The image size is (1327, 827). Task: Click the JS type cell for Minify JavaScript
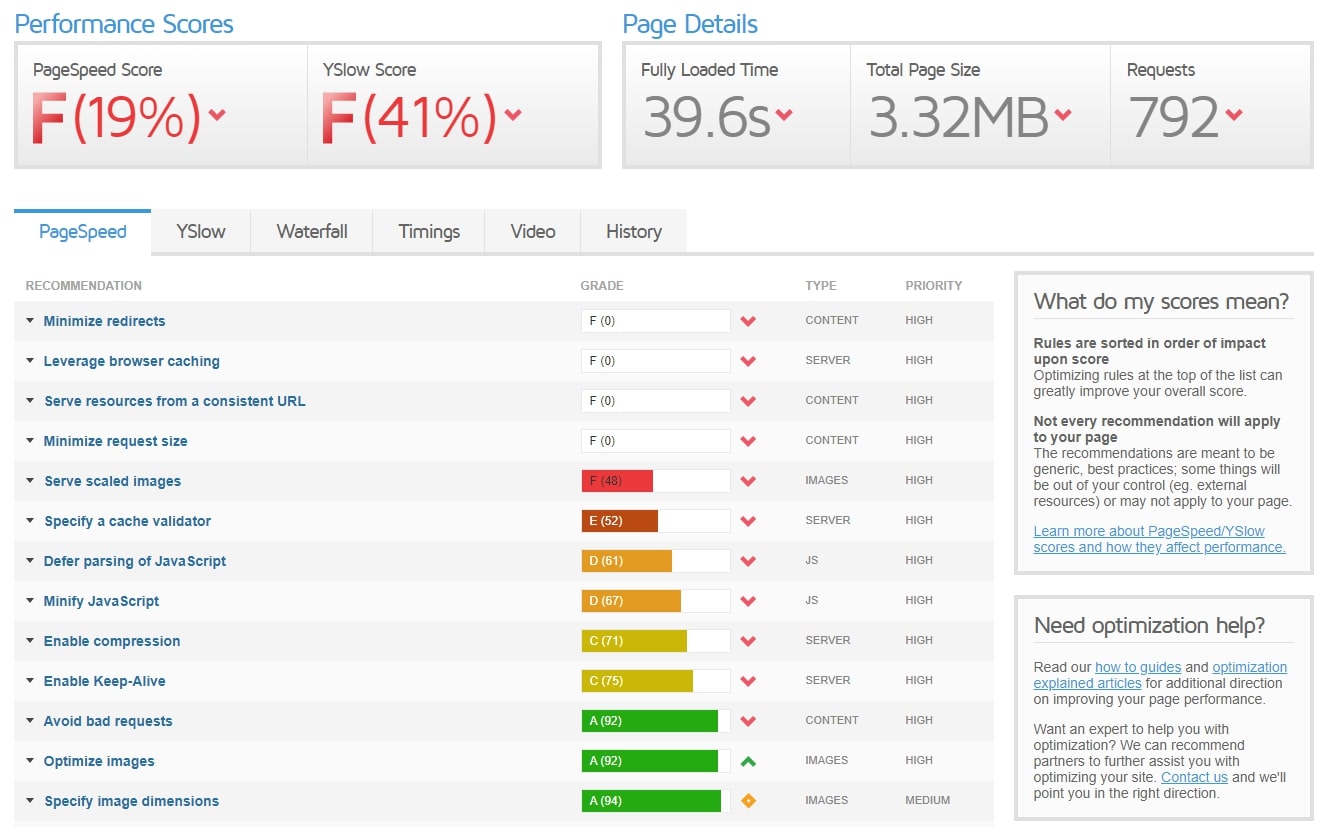812,600
